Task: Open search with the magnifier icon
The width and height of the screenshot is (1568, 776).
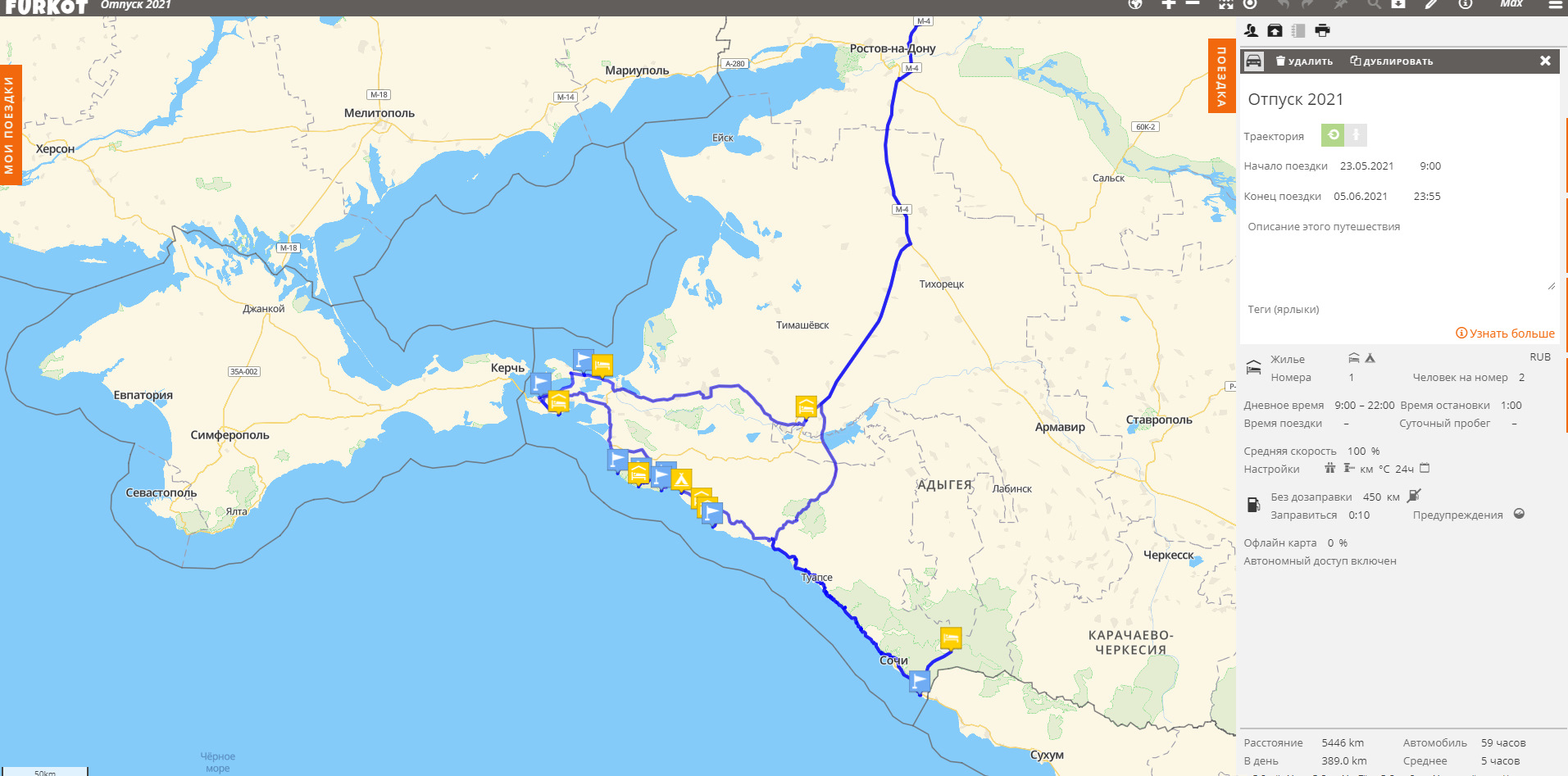Action: click(x=1374, y=3)
